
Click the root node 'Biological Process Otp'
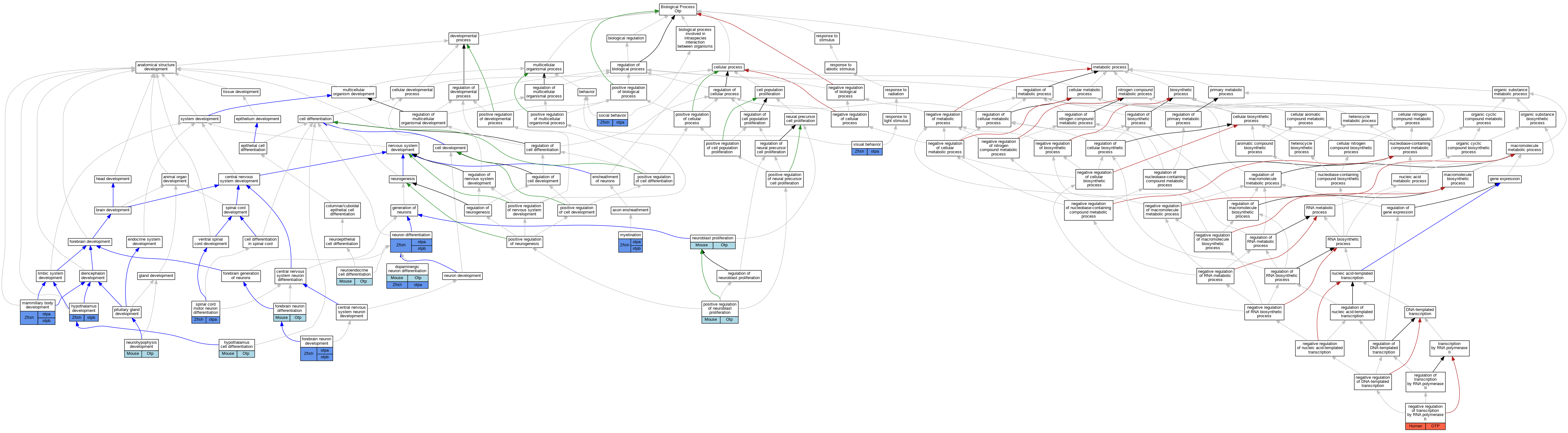pos(677,9)
